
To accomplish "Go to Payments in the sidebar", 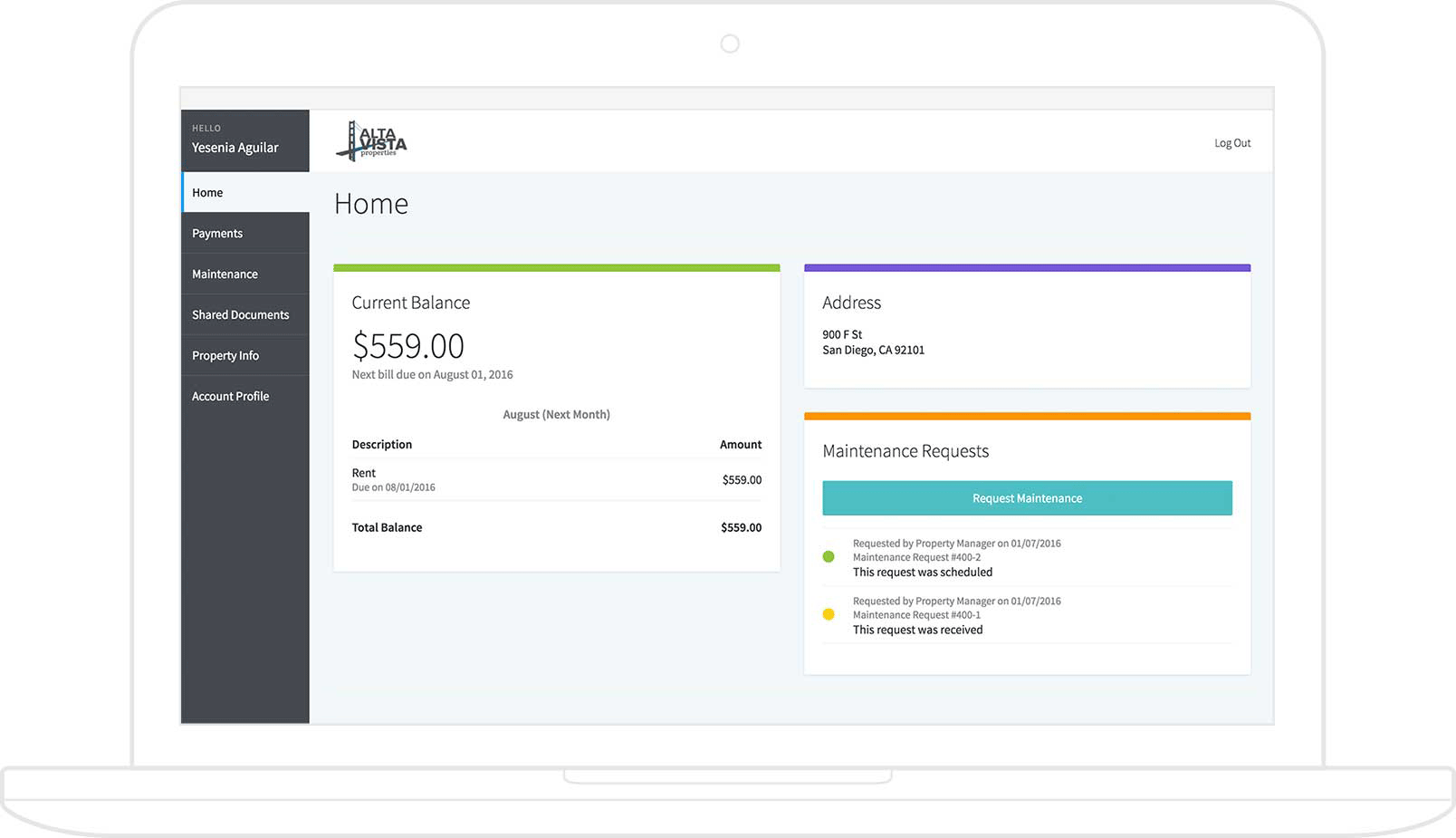I will (217, 234).
